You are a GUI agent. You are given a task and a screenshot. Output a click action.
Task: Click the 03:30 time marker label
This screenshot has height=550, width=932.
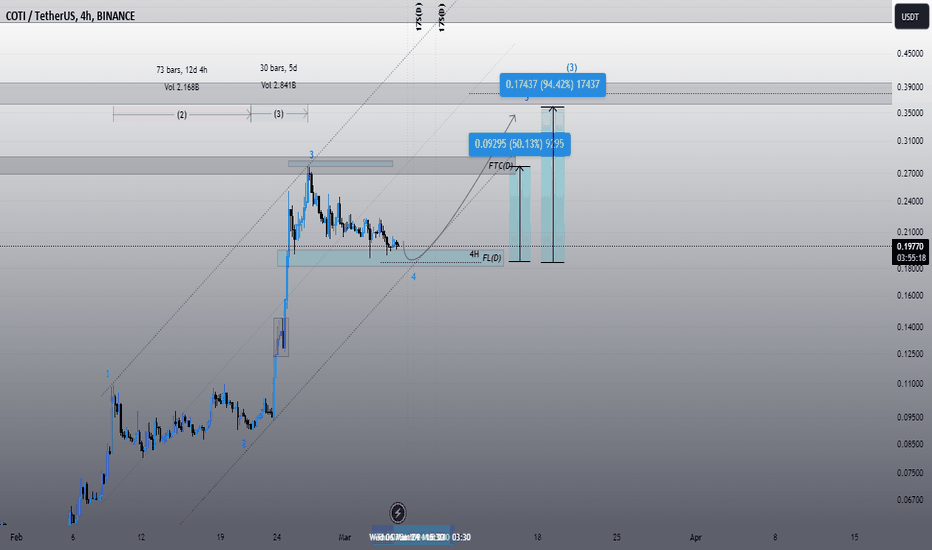461,537
